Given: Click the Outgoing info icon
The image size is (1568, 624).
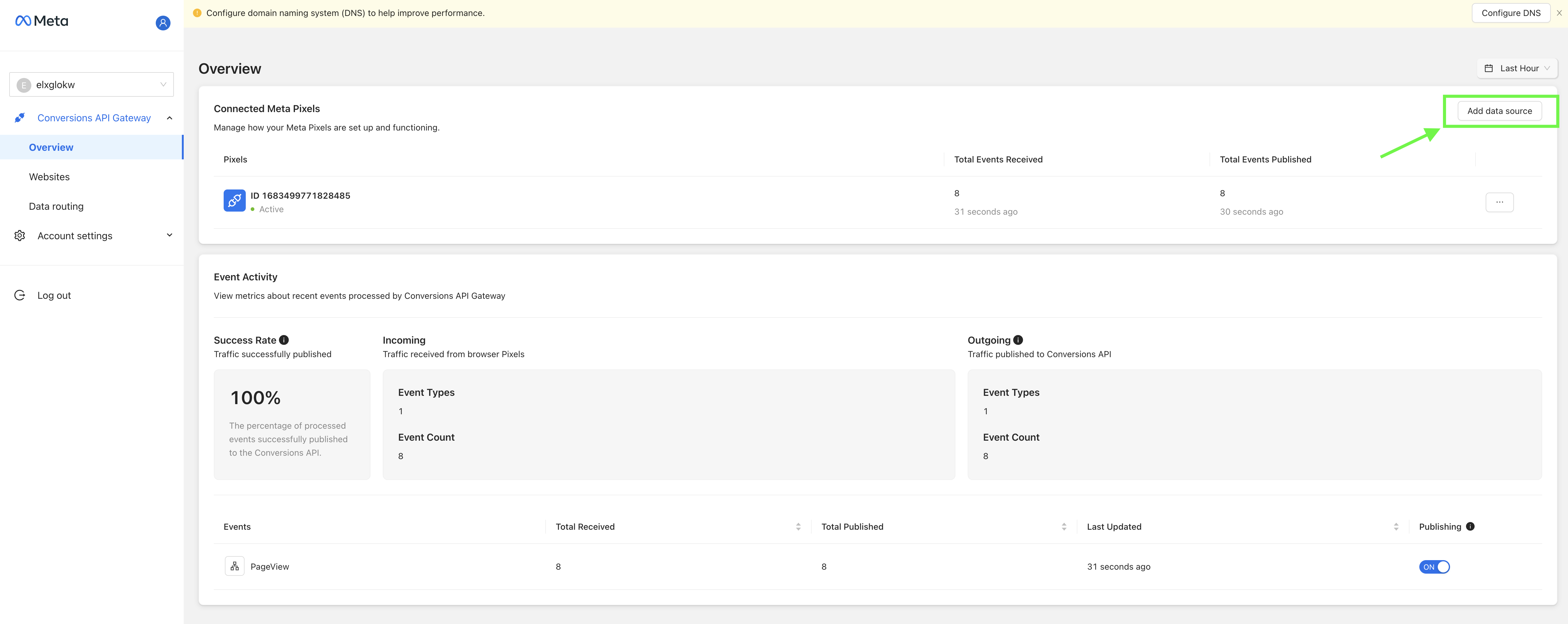Looking at the screenshot, I should pyautogui.click(x=1018, y=340).
